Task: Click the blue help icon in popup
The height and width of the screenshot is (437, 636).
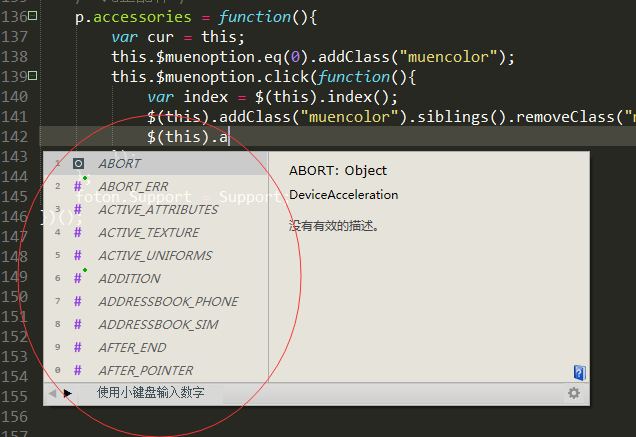Action: (x=579, y=372)
